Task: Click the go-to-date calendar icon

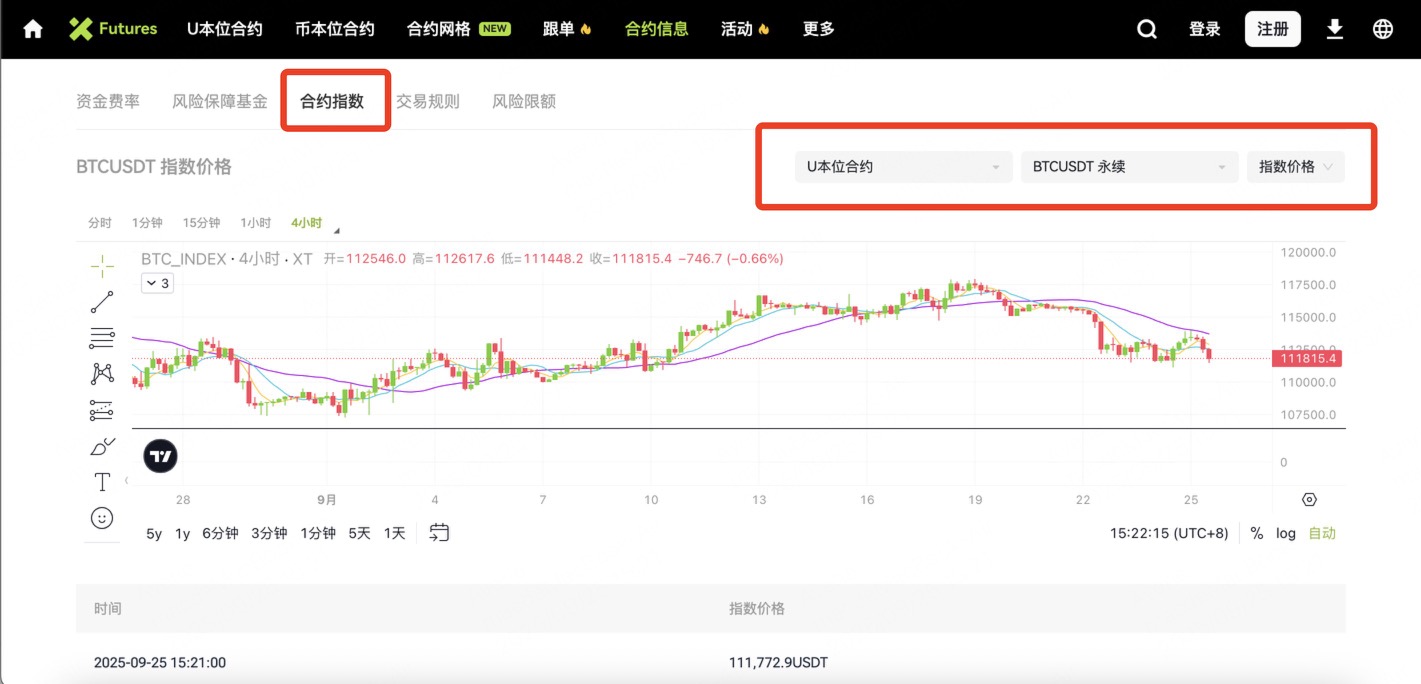Action: (x=439, y=533)
